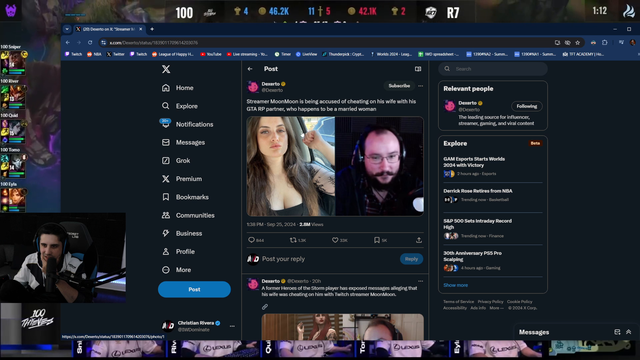Open three-dot menu on Dexerto's reply post
This screenshot has height=360, width=640.
coord(420,281)
